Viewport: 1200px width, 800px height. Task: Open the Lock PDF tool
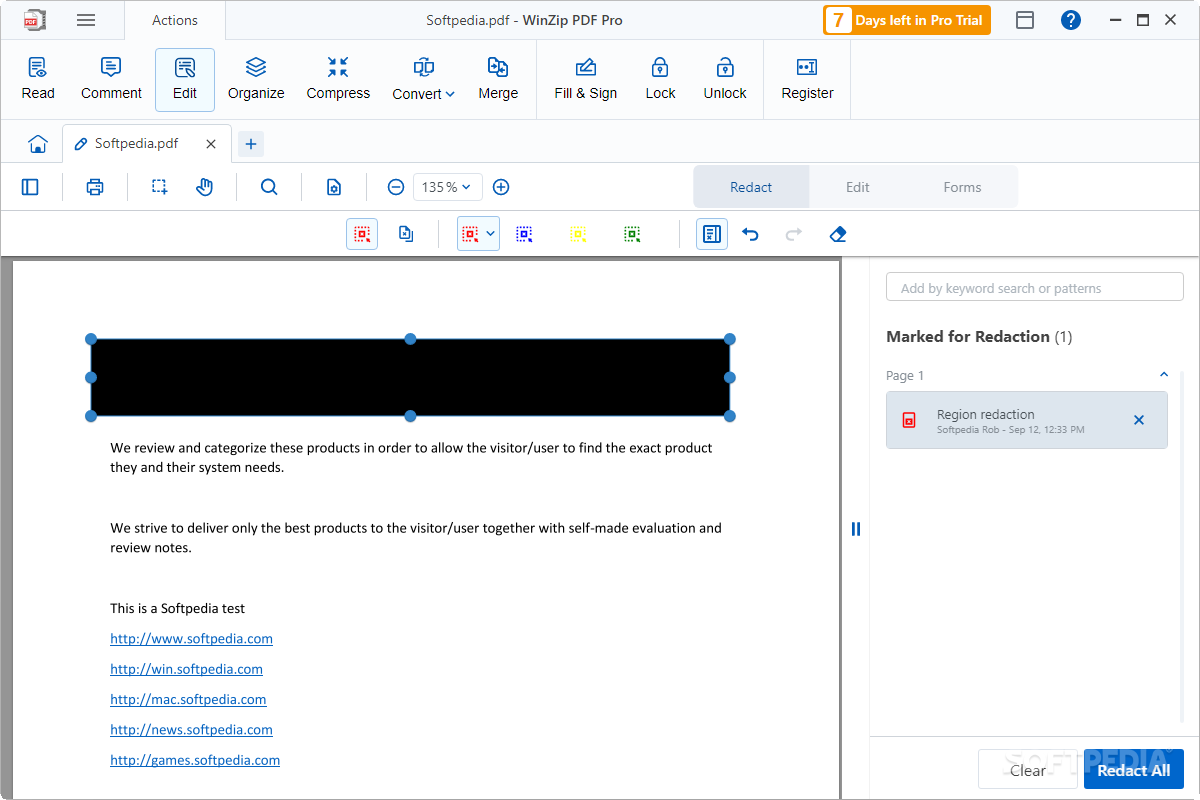[x=660, y=79]
